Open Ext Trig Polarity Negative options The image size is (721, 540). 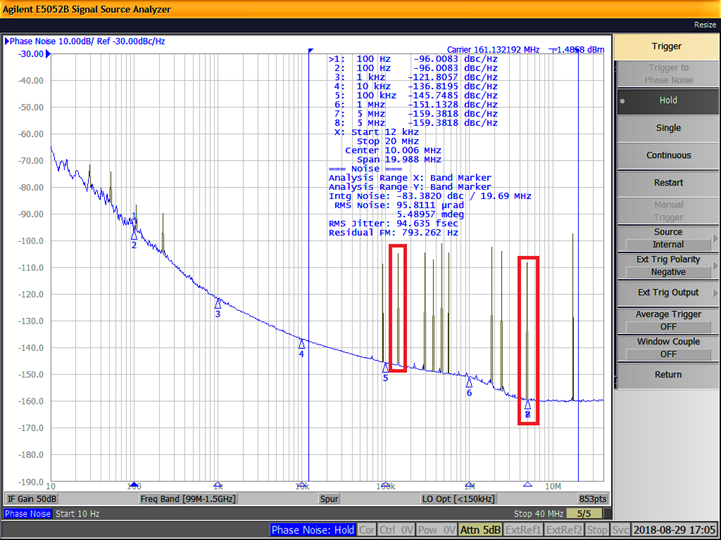point(667,265)
